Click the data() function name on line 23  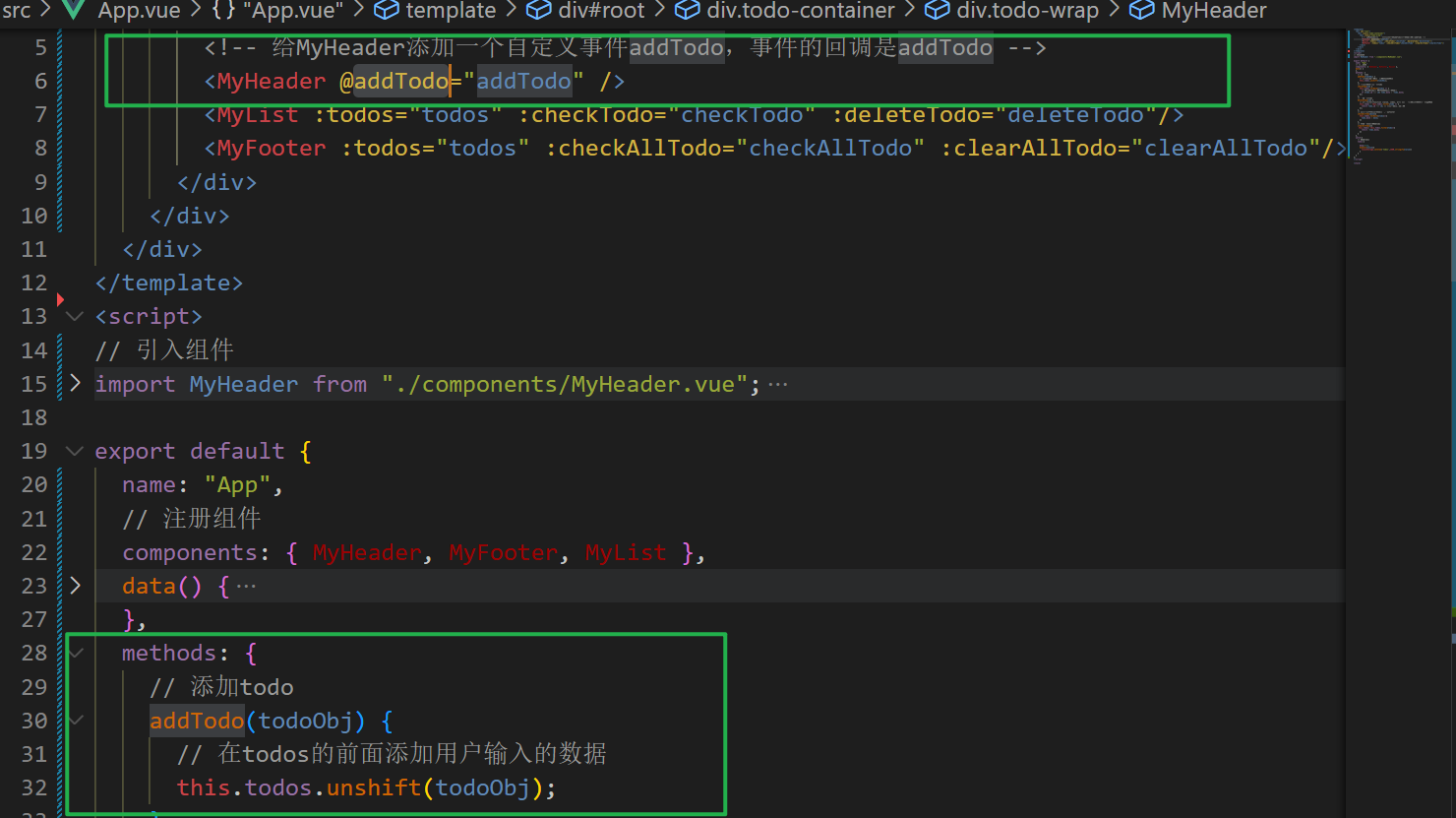[149, 586]
